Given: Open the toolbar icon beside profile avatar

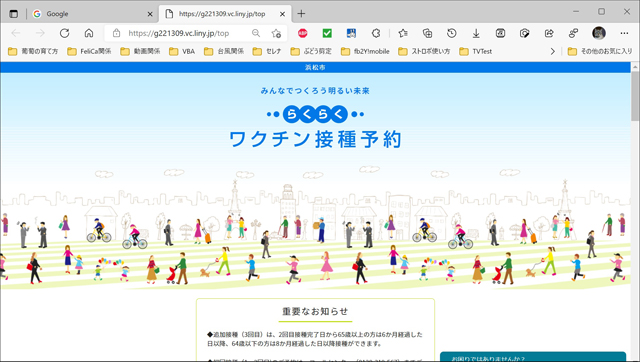Looking at the screenshot, I should pos(573,33).
